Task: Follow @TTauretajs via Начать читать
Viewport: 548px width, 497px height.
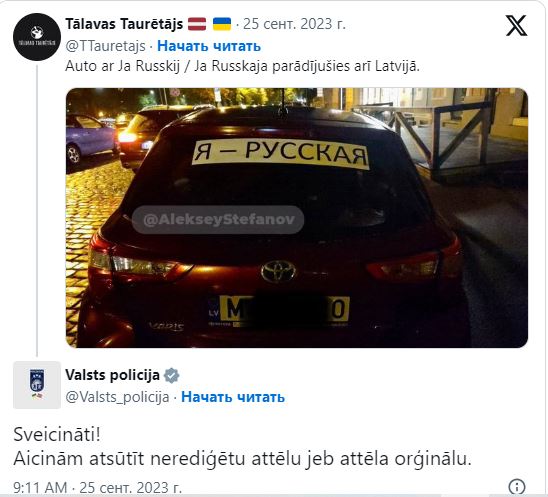Action: pyautogui.click(x=209, y=46)
